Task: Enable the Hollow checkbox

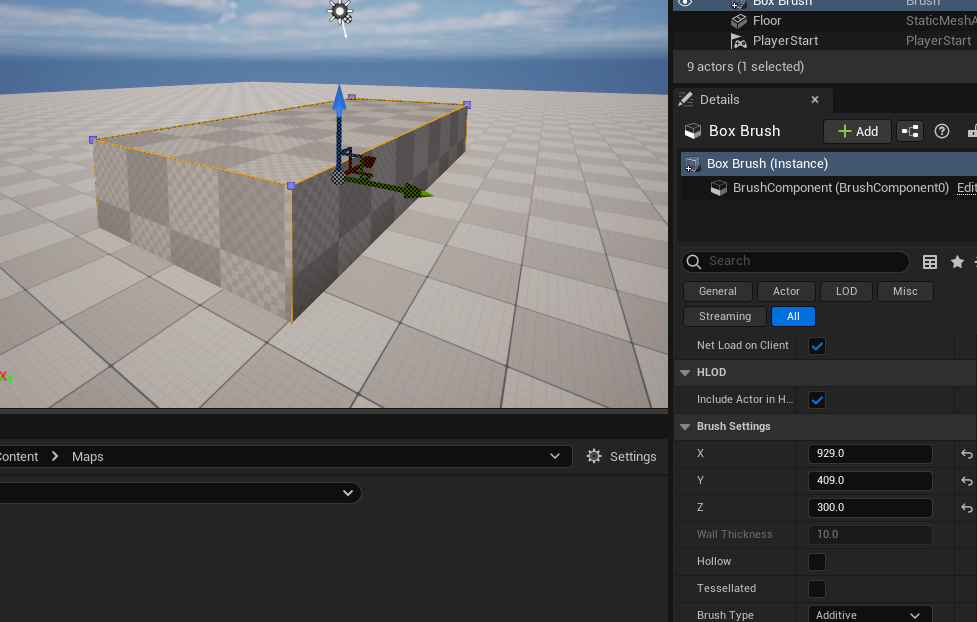Action: (x=816, y=562)
